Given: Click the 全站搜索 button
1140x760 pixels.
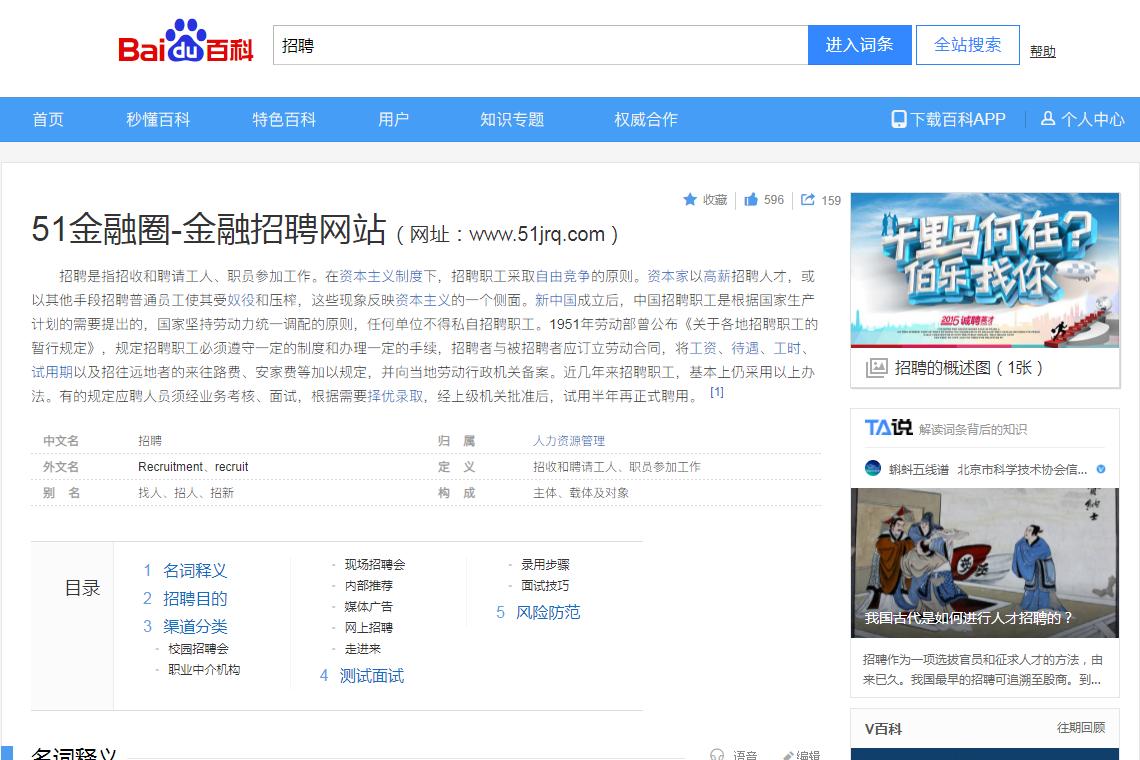Looking at the screenshot, I should pos(967,45).
